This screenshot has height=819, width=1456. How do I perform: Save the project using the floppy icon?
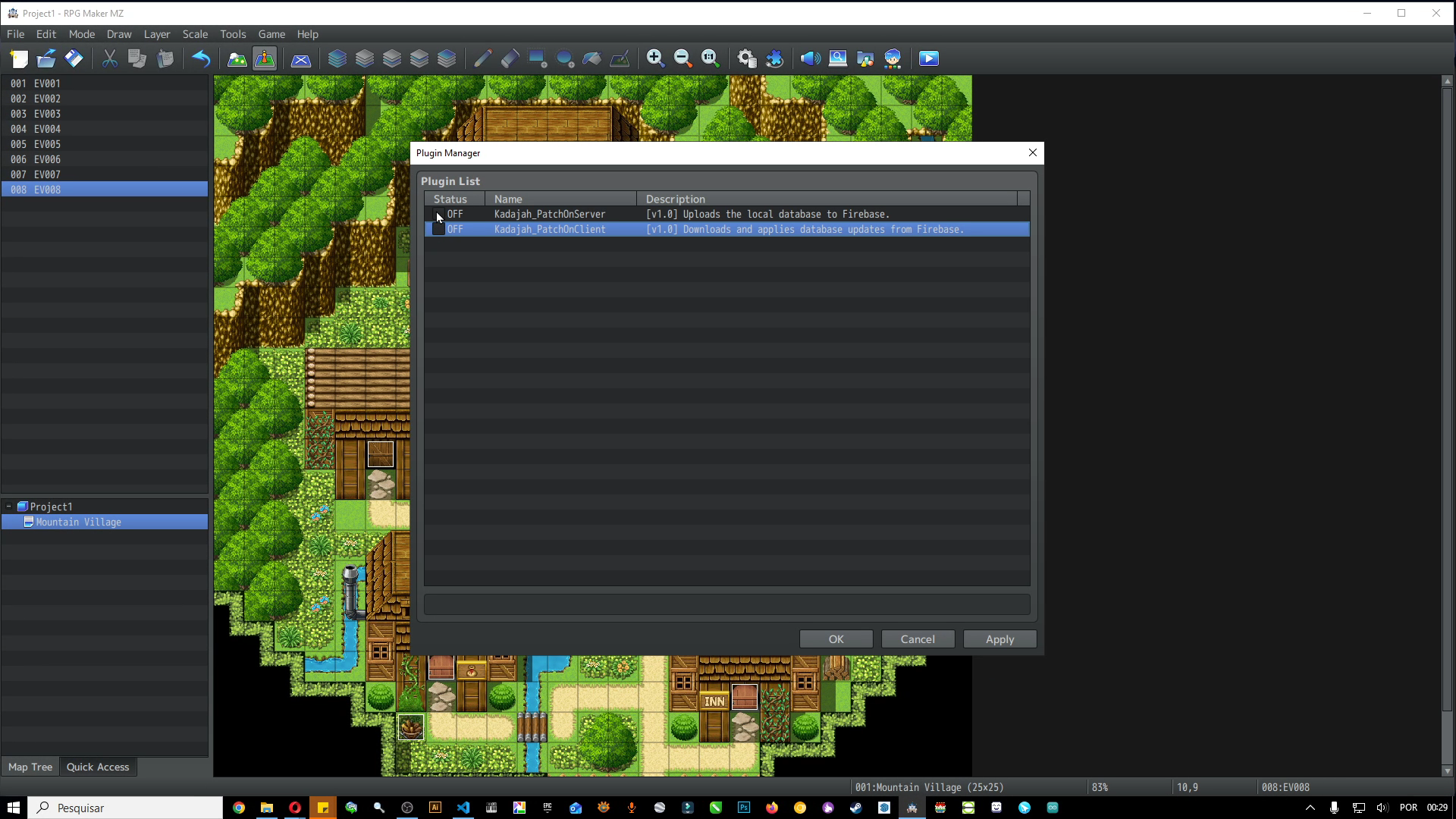(x=74, y=58)
